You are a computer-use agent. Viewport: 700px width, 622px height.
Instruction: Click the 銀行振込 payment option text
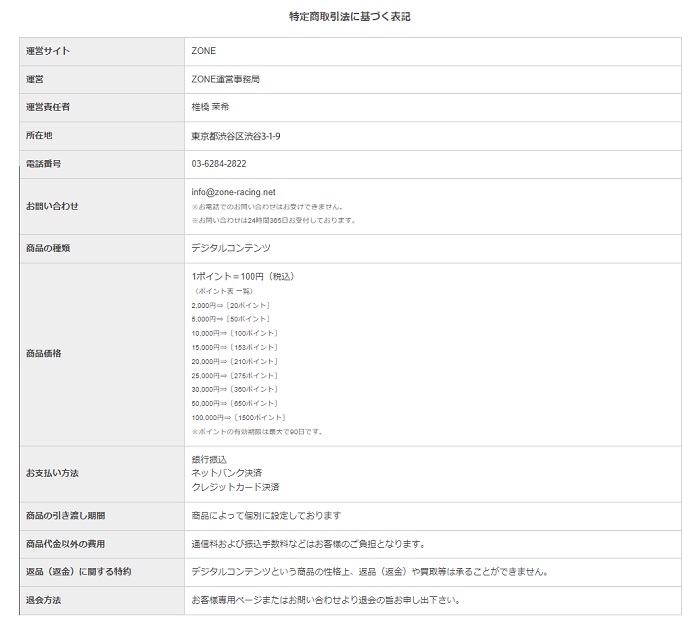(x=209, y=459)
